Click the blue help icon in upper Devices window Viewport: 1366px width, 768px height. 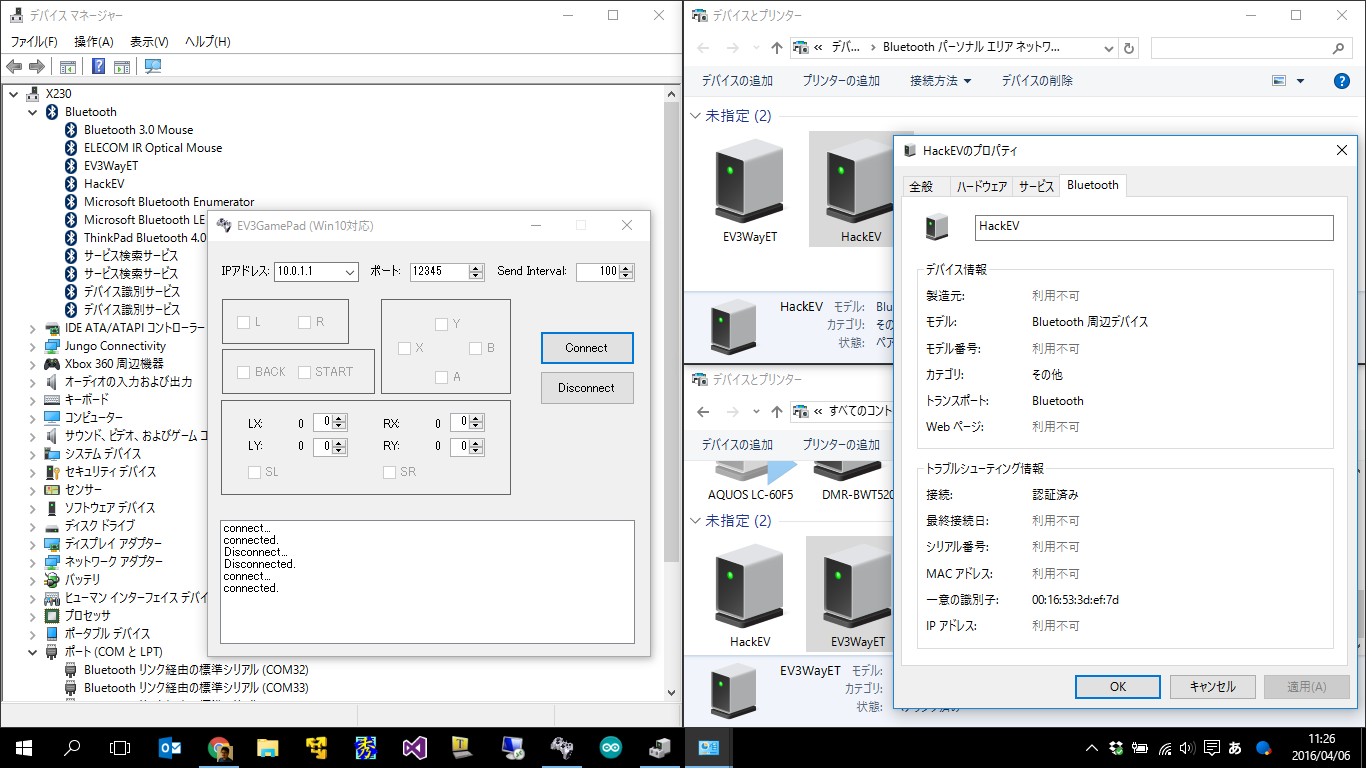[x=1342, y=81]
